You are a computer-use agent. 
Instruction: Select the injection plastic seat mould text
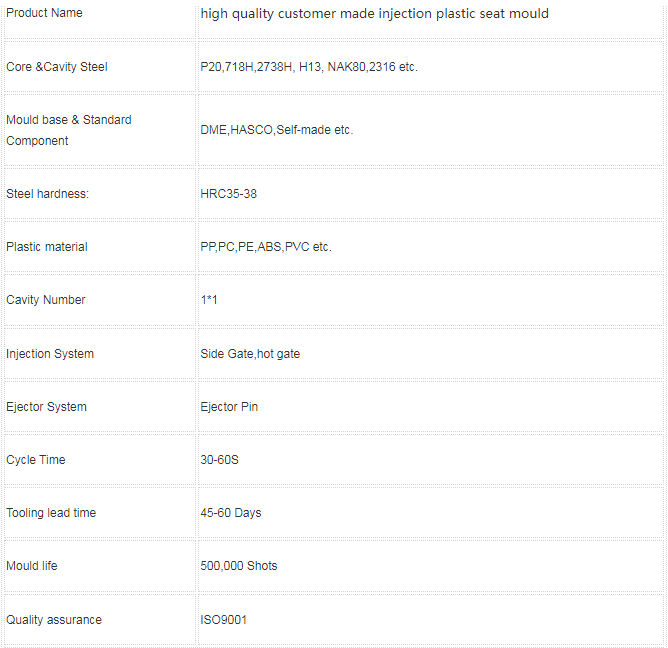point(464,14)
